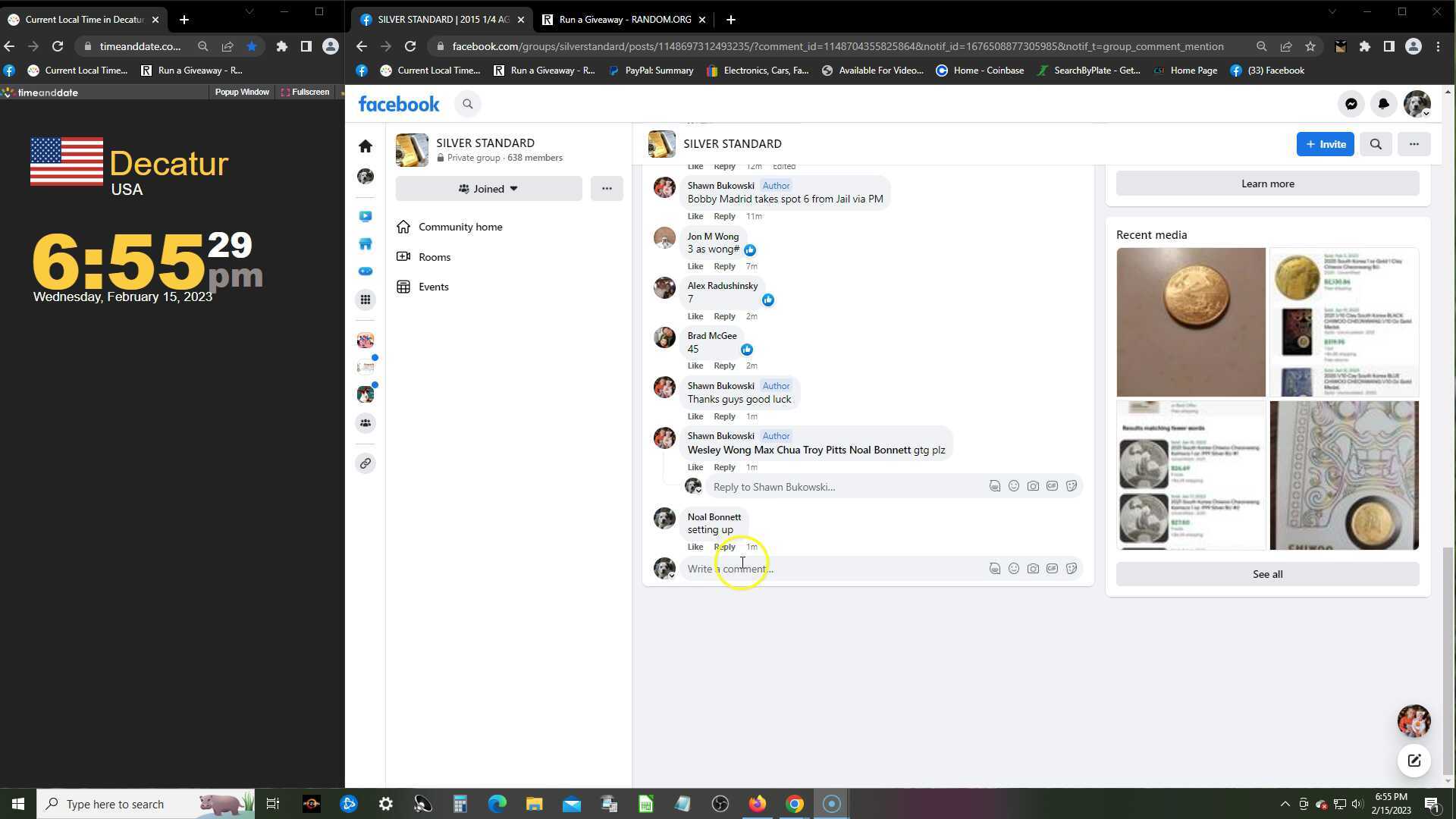Search inside SILVER STANDARD group icon

click(x=1376, y=144)
